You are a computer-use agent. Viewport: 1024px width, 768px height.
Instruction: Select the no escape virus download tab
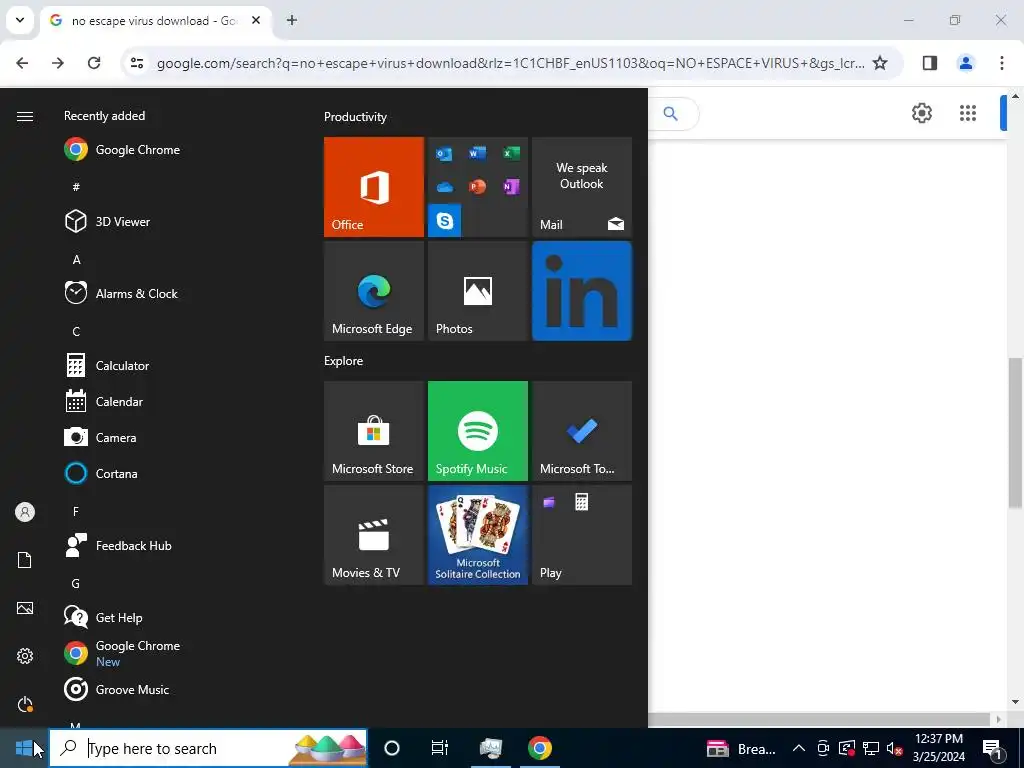tap(155, 21)
